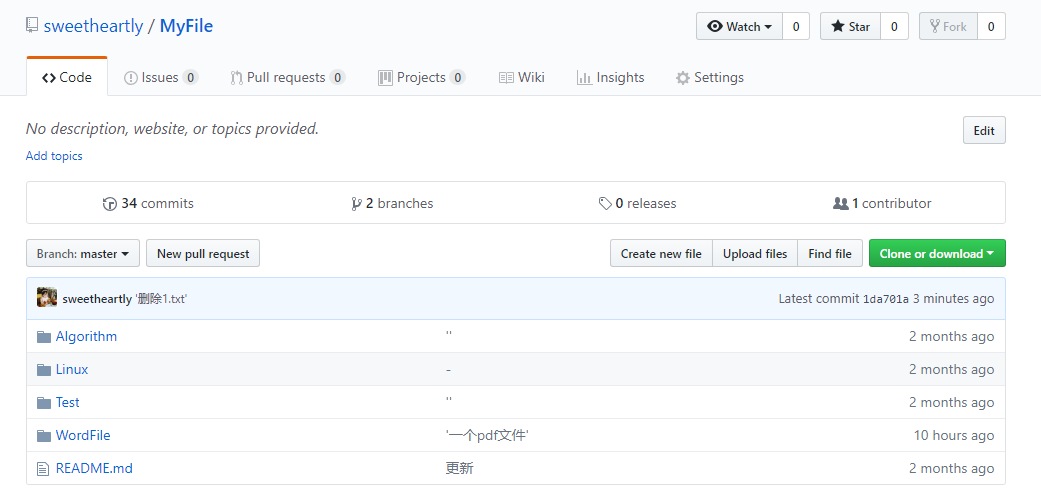The height and width of the screenshot is (493, 1041).
Task: Edit the repository description
Action: coord(983,131)
